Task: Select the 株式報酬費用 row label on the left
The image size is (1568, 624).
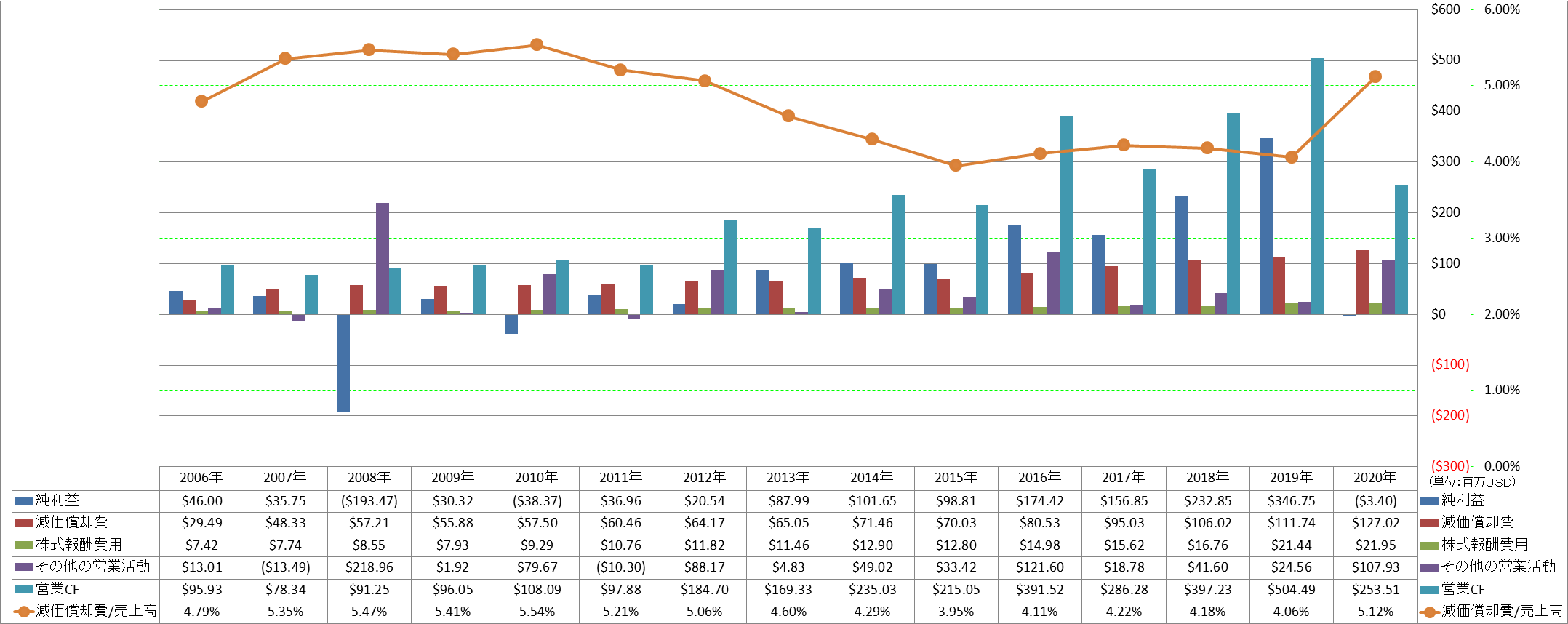Action: 79,545
